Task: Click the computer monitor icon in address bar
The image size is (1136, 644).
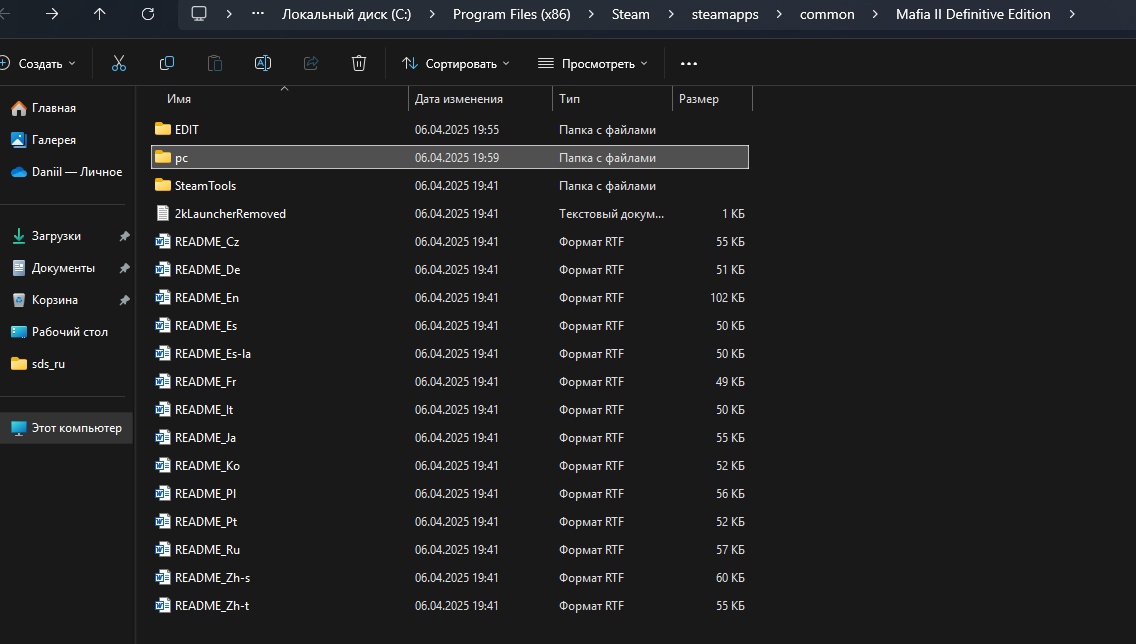Action: pos(199,14)
